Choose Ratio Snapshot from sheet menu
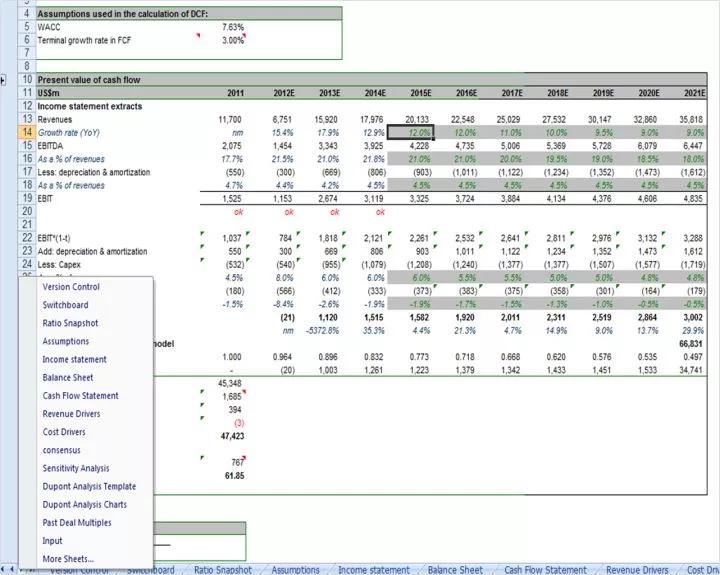This screenshot has width=720, height=575. point(70,323)
